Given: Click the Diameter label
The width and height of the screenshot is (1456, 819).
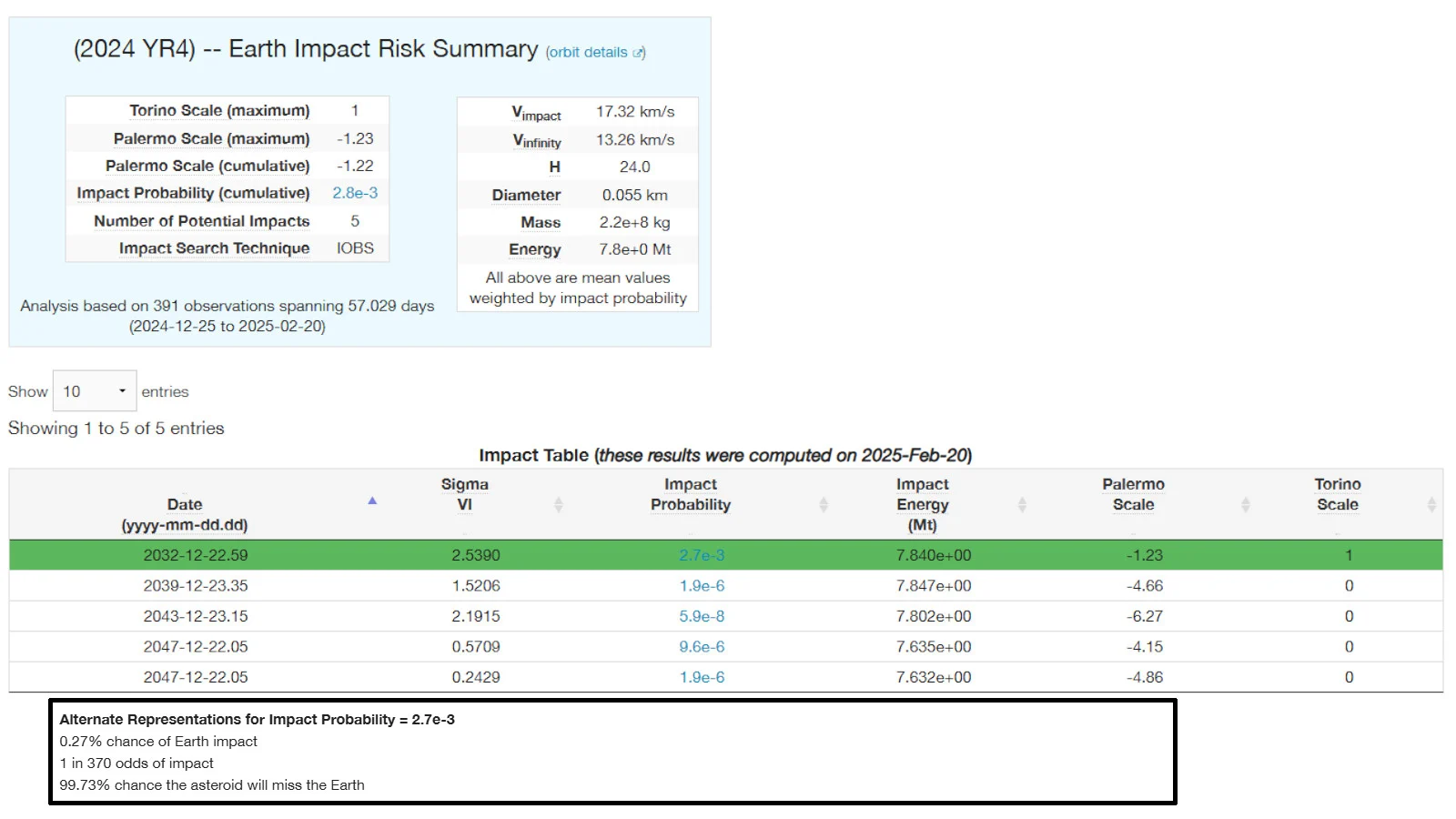Looking at the screenshot, I should (526, 195).
